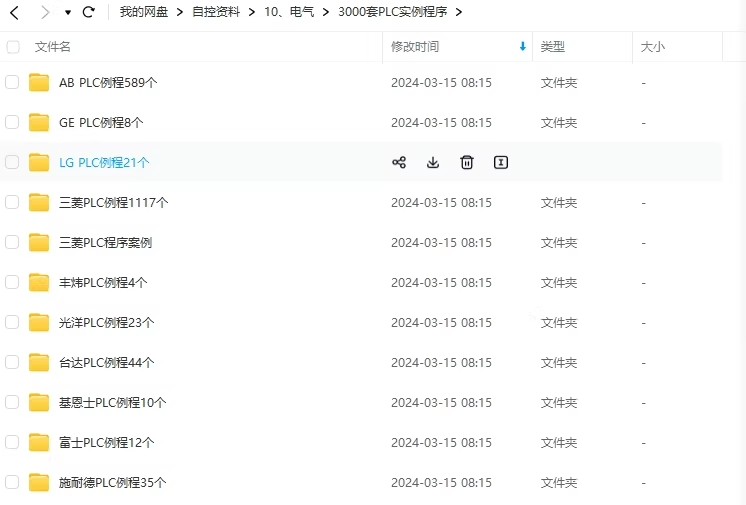
Task: Check the 光洋PLC例程23个 checkbox
Action: pyautogui.click(x=12, y=322)
